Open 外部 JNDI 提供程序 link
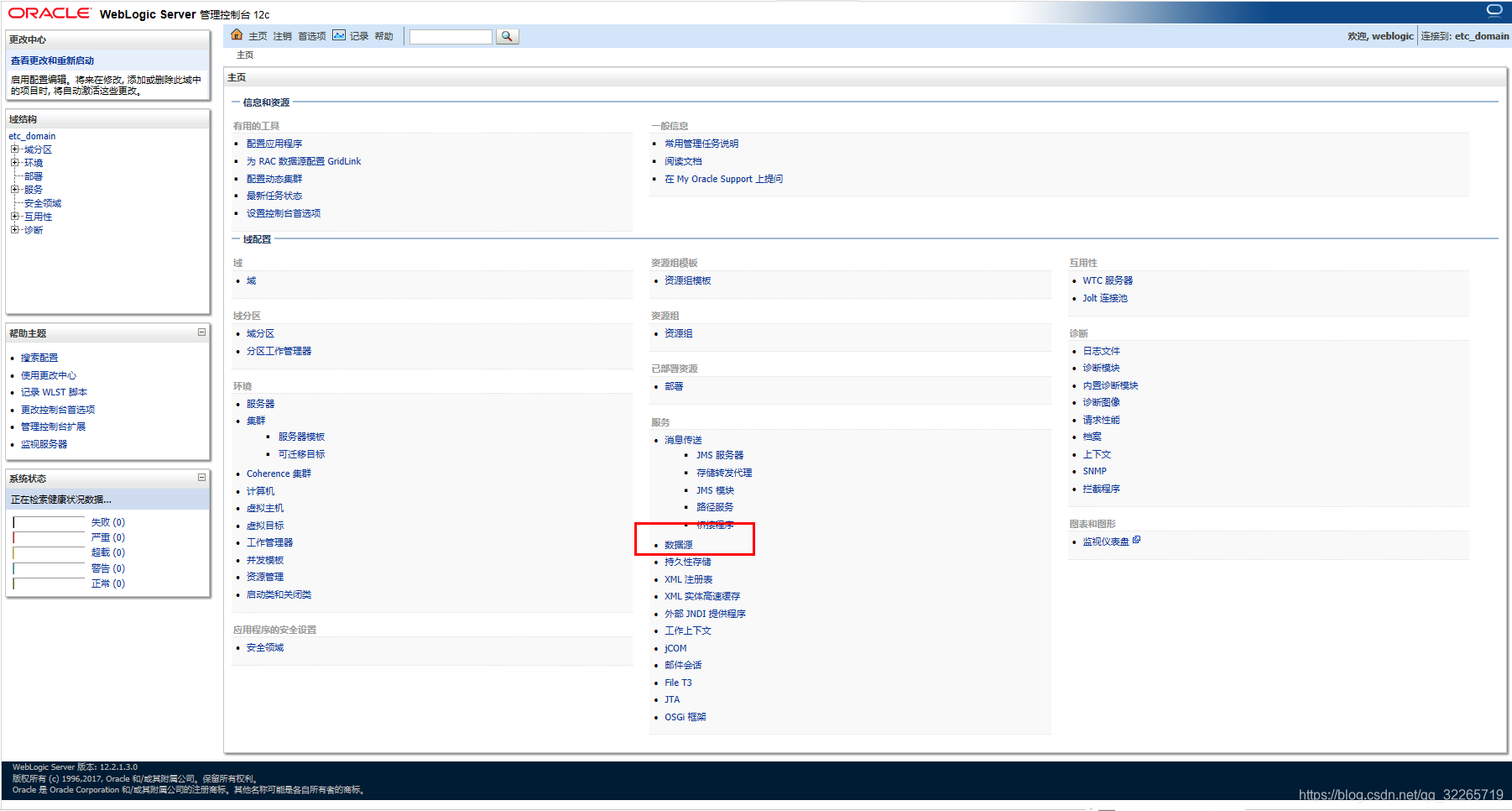Image resolution: width=1512 pixels, height=811 pixels. pos(705,614)
